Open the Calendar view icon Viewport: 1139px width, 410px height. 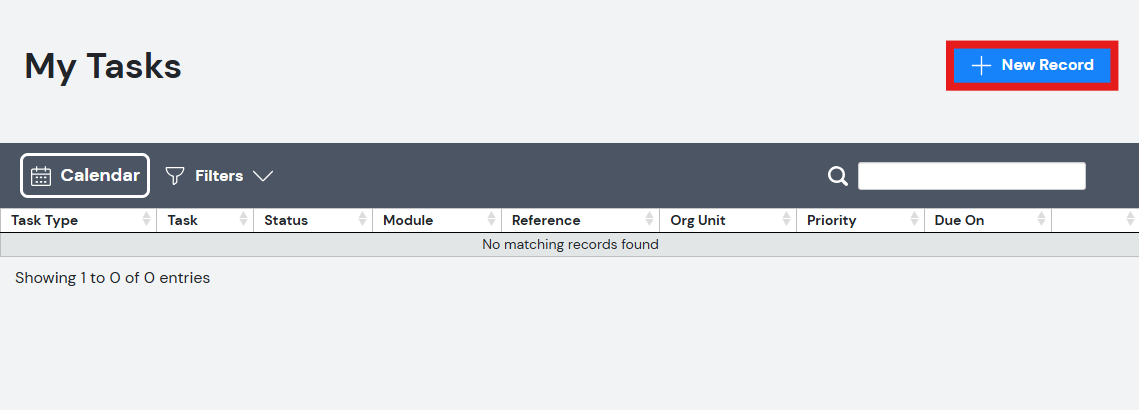41,176
